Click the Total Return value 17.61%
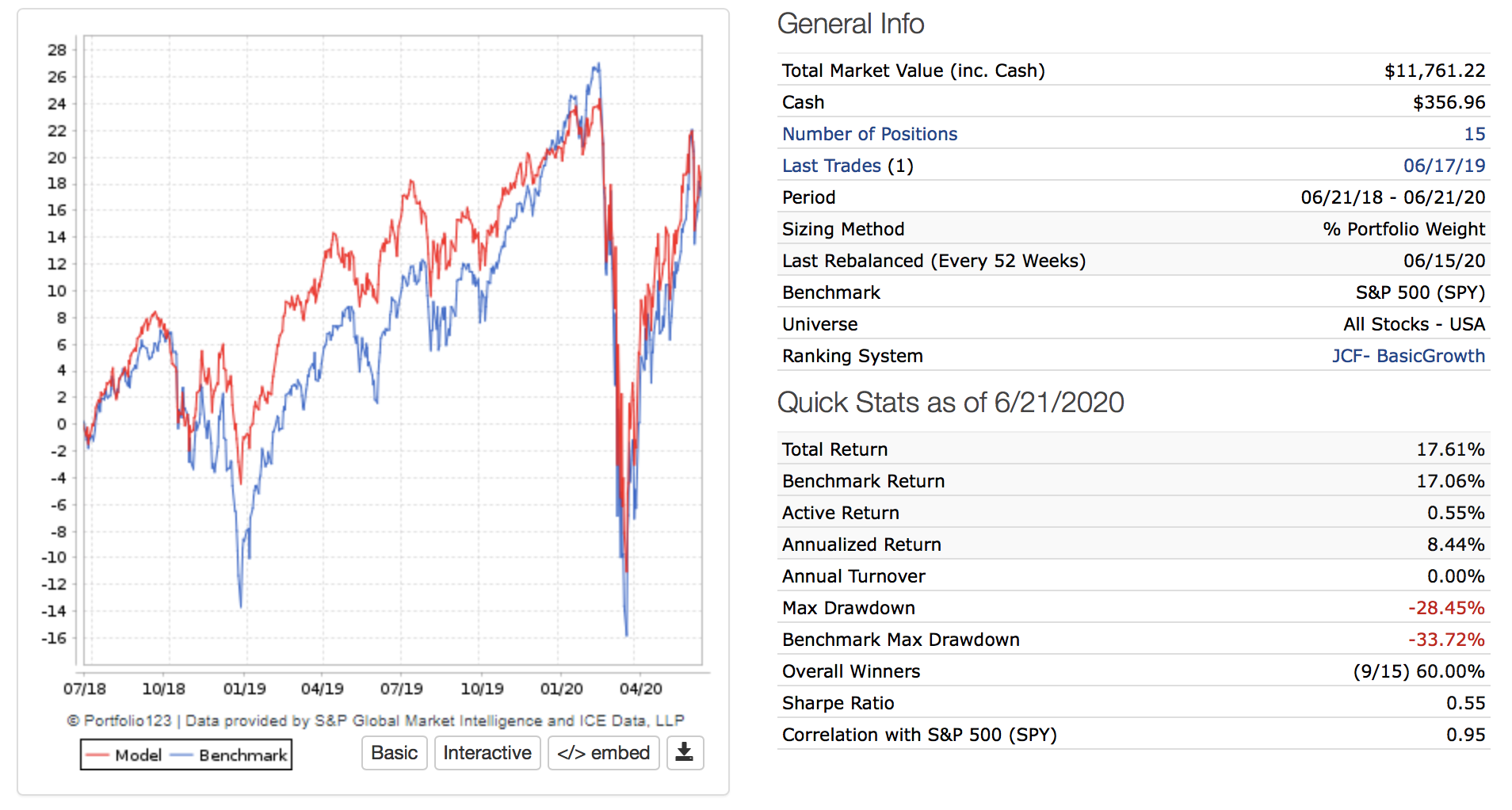This screenshot has width=1512, height=810. click(x=1450, y=449)
